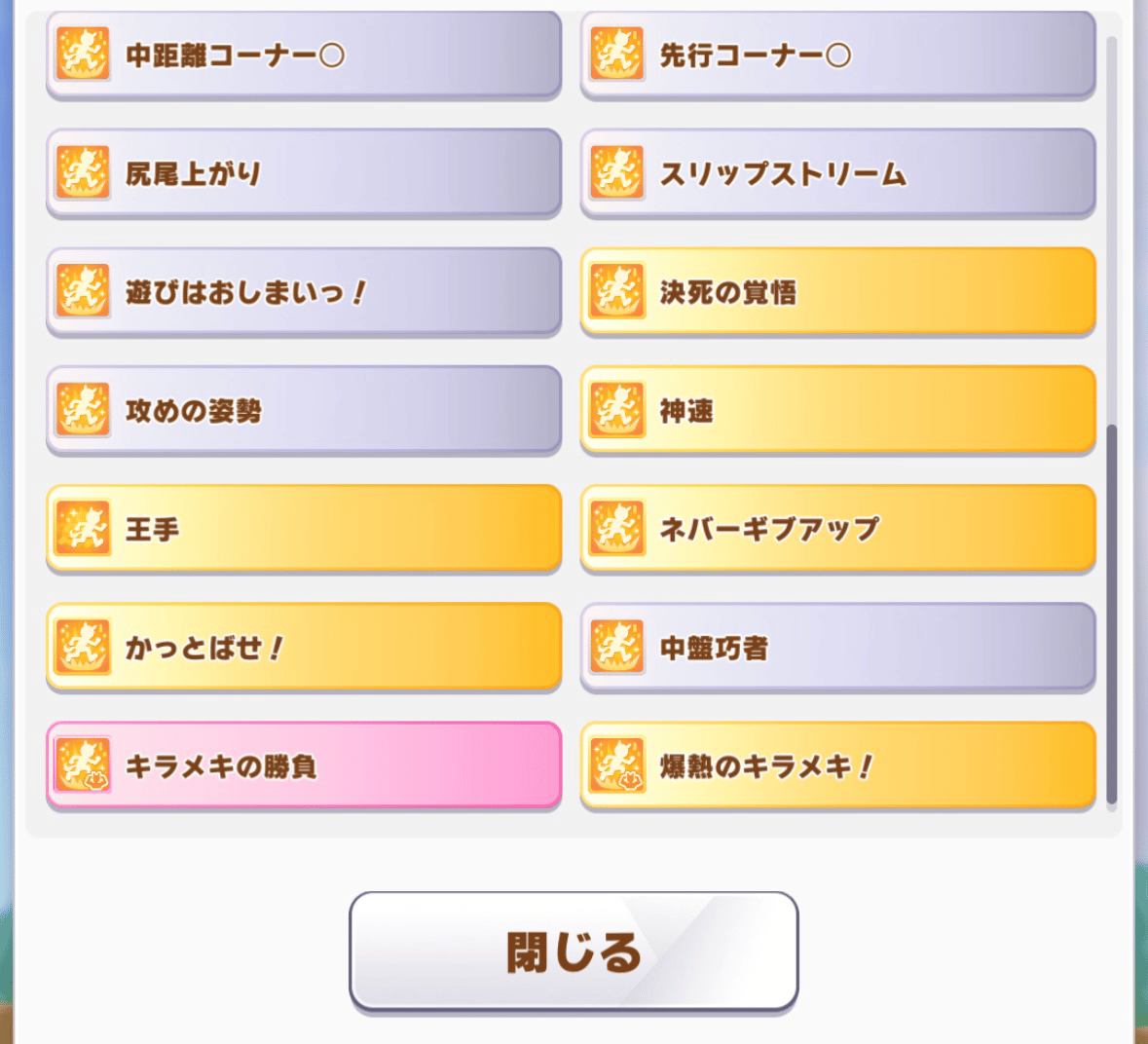Screen dimensions: 1148x1044
Task: Select the pink キラメキの勝負 skill
Action: [304, 765]
